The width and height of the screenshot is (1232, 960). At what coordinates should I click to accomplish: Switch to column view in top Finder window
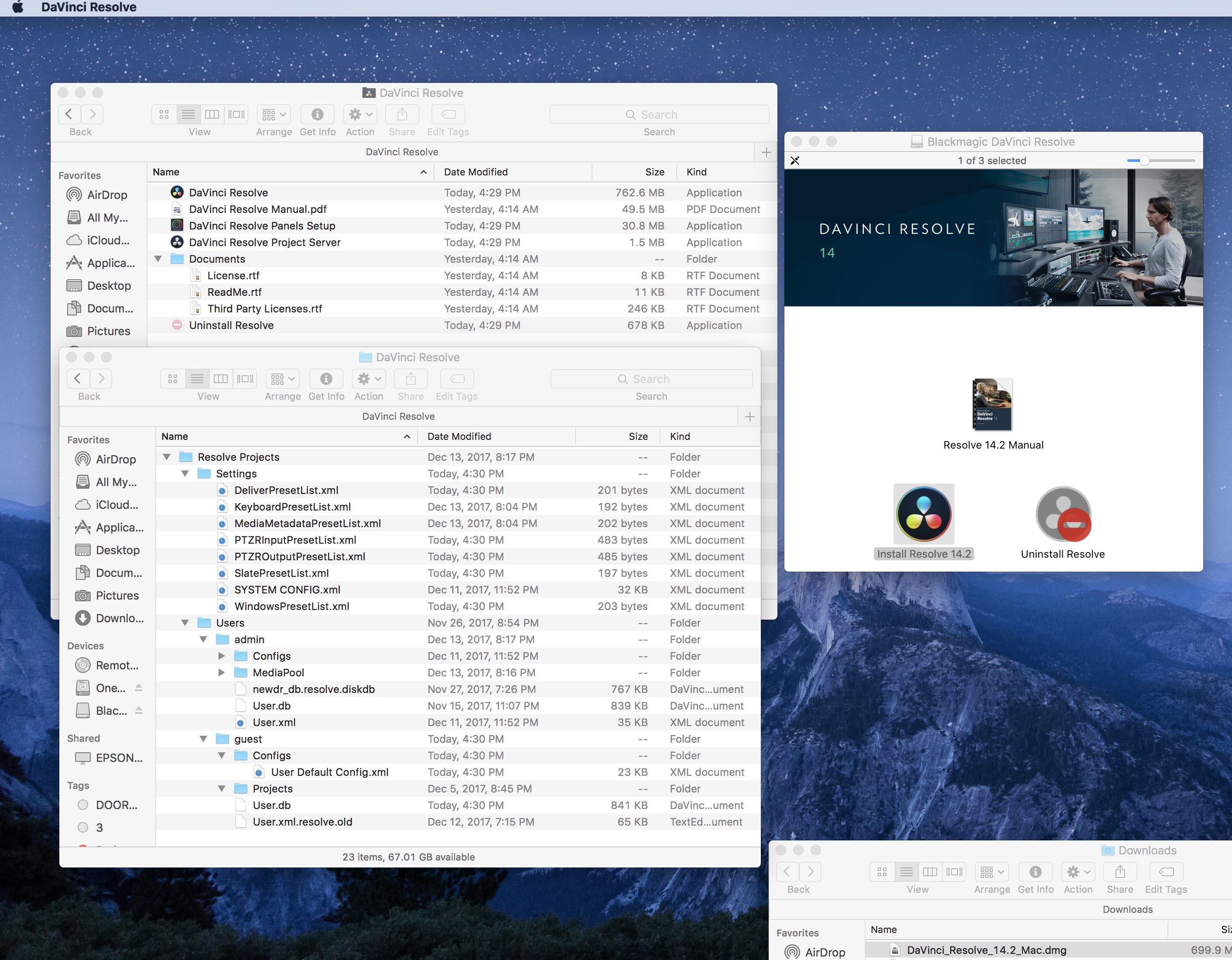pyautogui.click(x=212, y=115)
